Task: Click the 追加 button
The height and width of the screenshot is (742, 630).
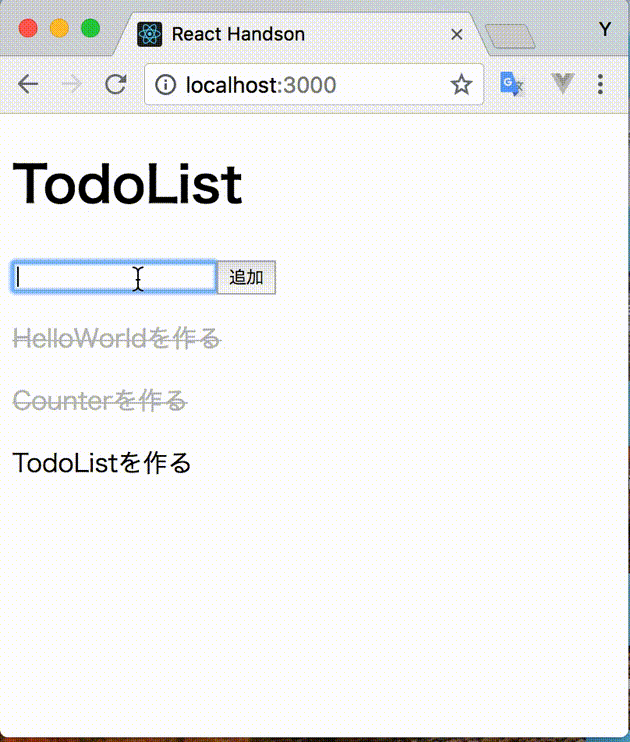Action: [247, 277]
